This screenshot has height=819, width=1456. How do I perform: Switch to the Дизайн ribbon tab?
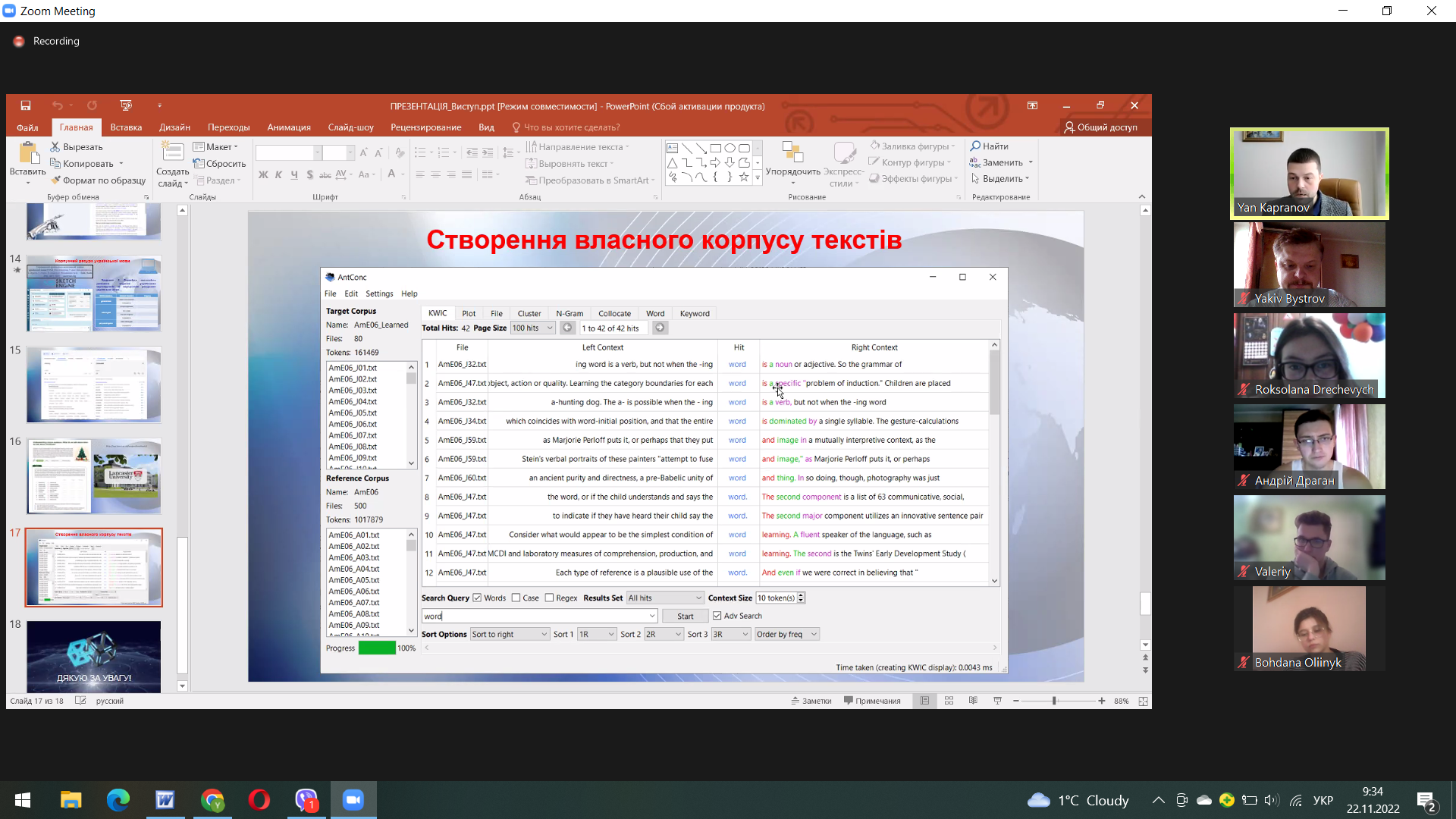(x=174, y=127)
